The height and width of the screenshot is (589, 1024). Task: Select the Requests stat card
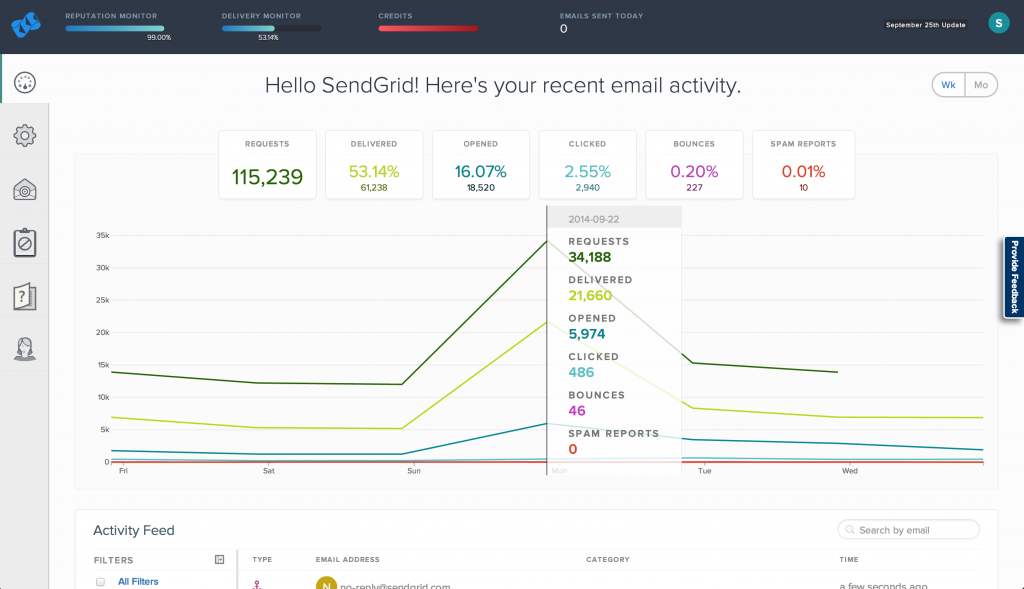tap(267, 164)
